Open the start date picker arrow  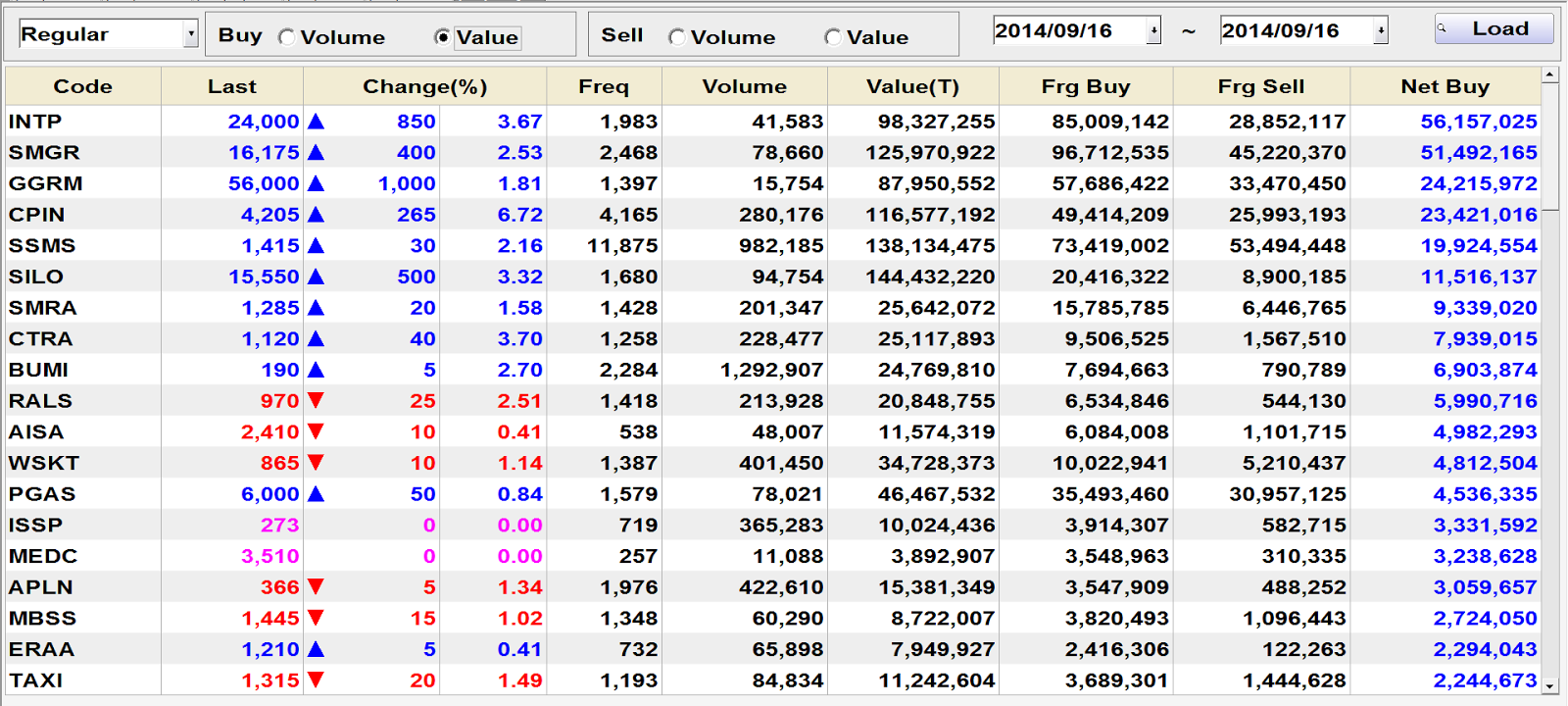(x=1154, y=30)
